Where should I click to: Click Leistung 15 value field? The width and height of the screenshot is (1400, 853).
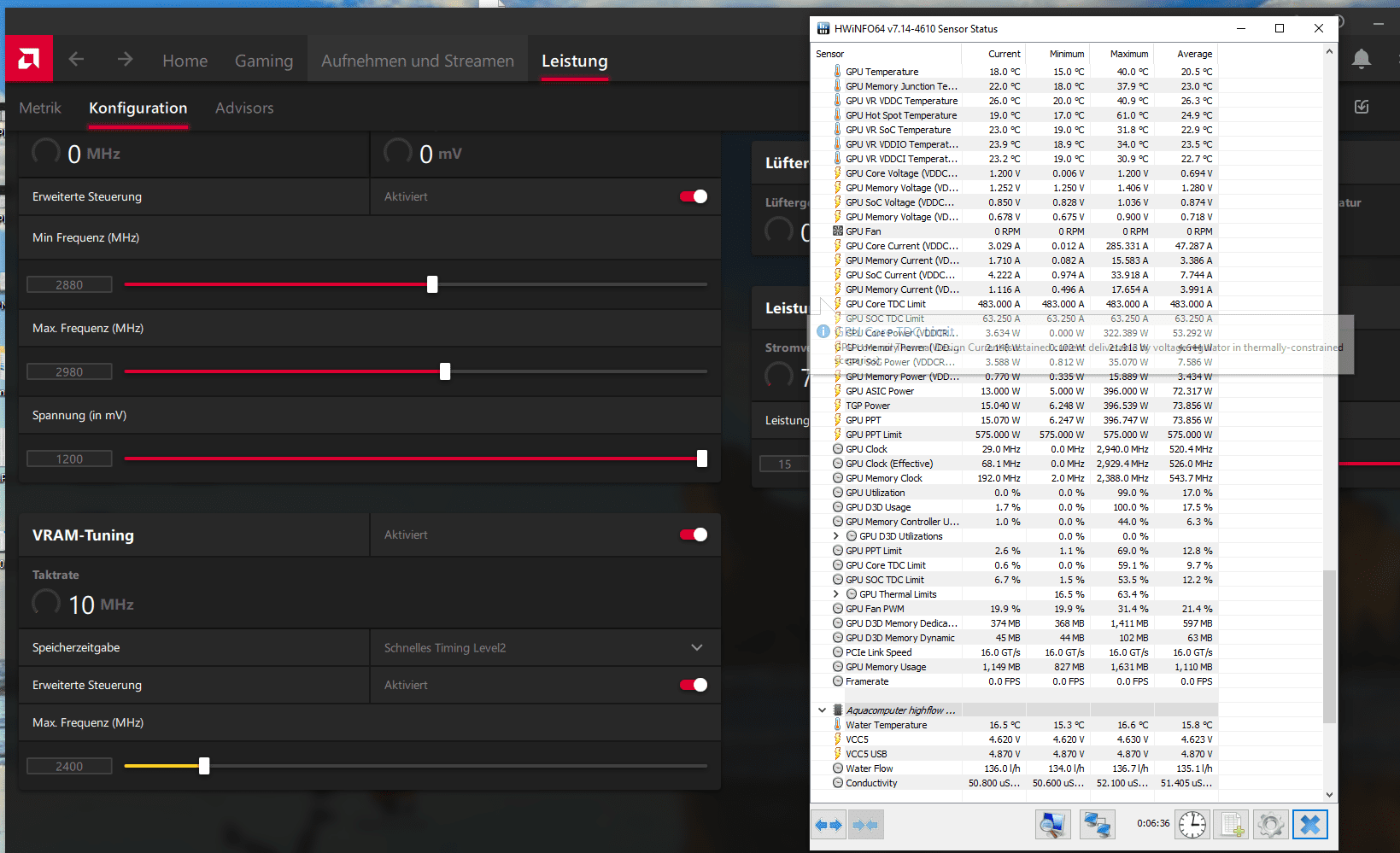coord(784,464)
